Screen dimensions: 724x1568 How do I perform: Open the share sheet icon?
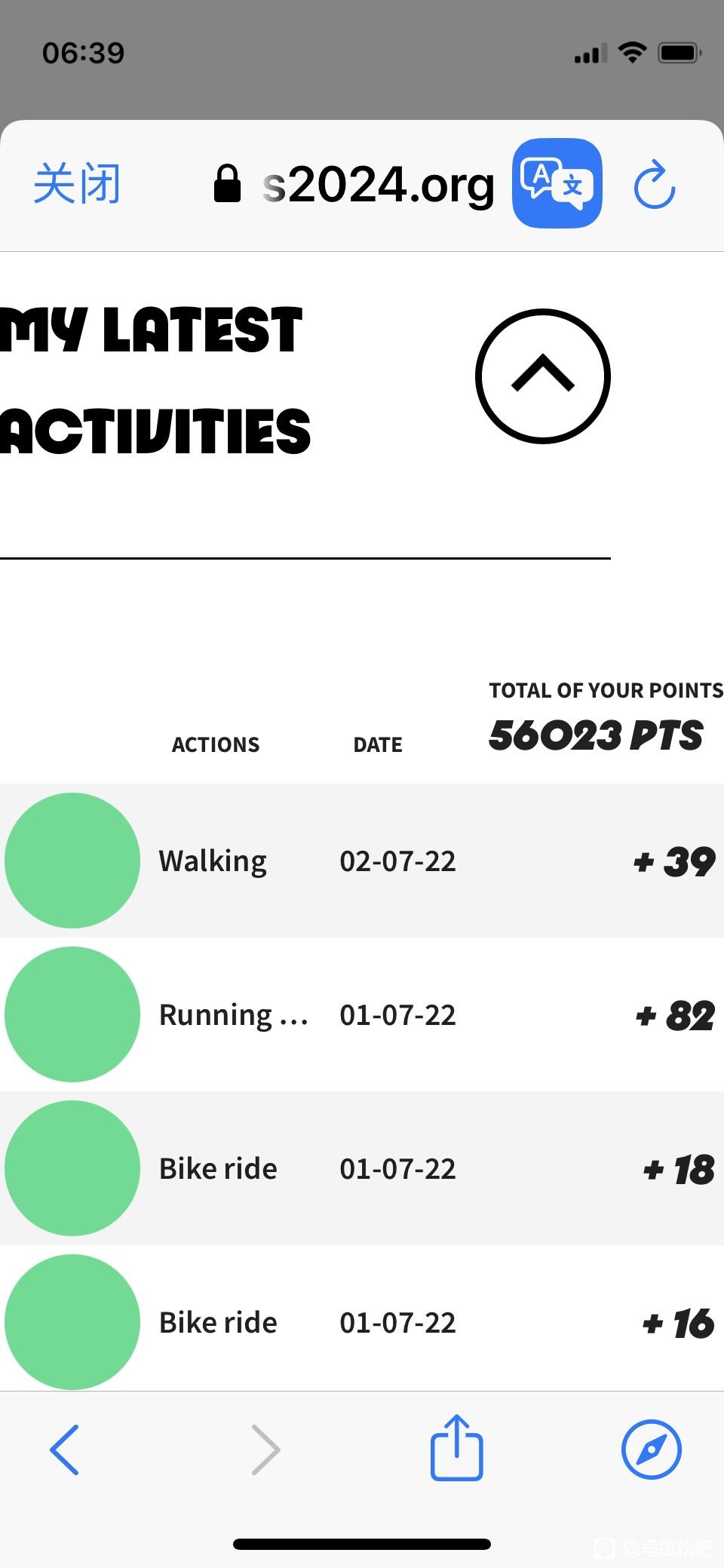tap(456, 1447)
